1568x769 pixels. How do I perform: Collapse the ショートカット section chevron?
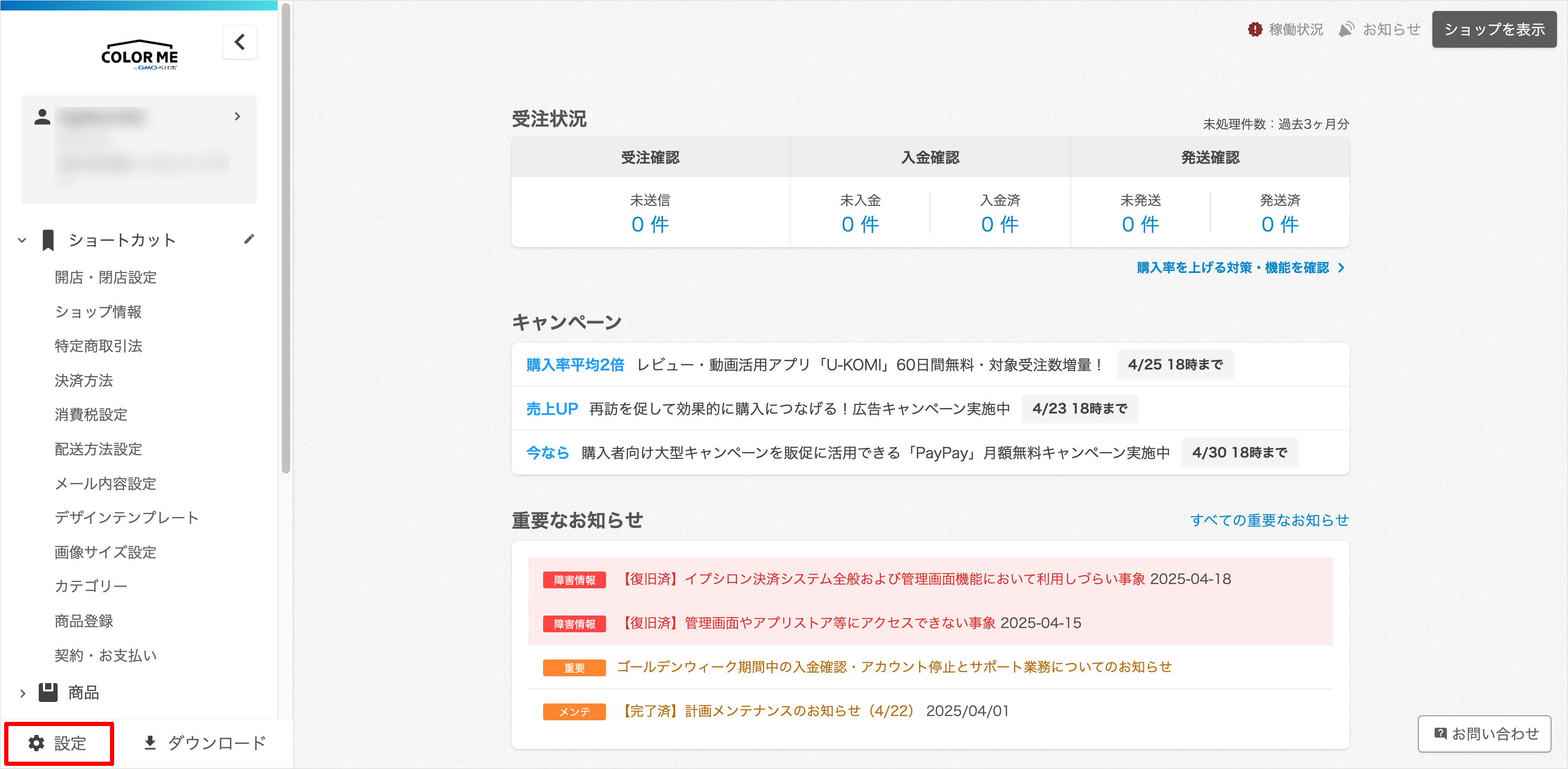[23, 240]
